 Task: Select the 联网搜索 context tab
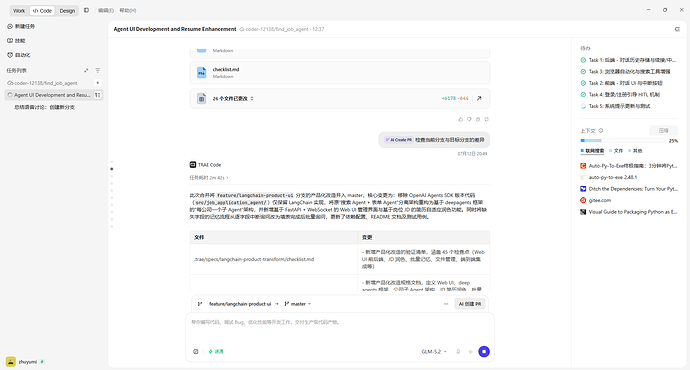pos(592,151)
